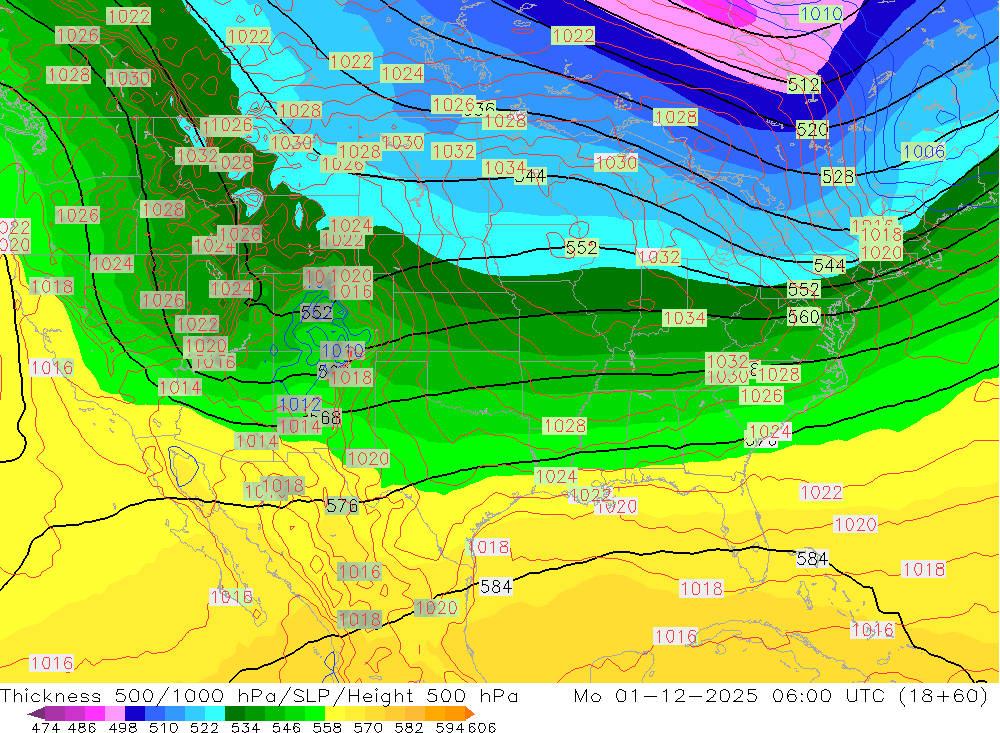Click the 'Thickness 500/1000 hPa/SLP/Height 500 hPa' title
This screenshot has width=1000, height=733.
(259, 695)
